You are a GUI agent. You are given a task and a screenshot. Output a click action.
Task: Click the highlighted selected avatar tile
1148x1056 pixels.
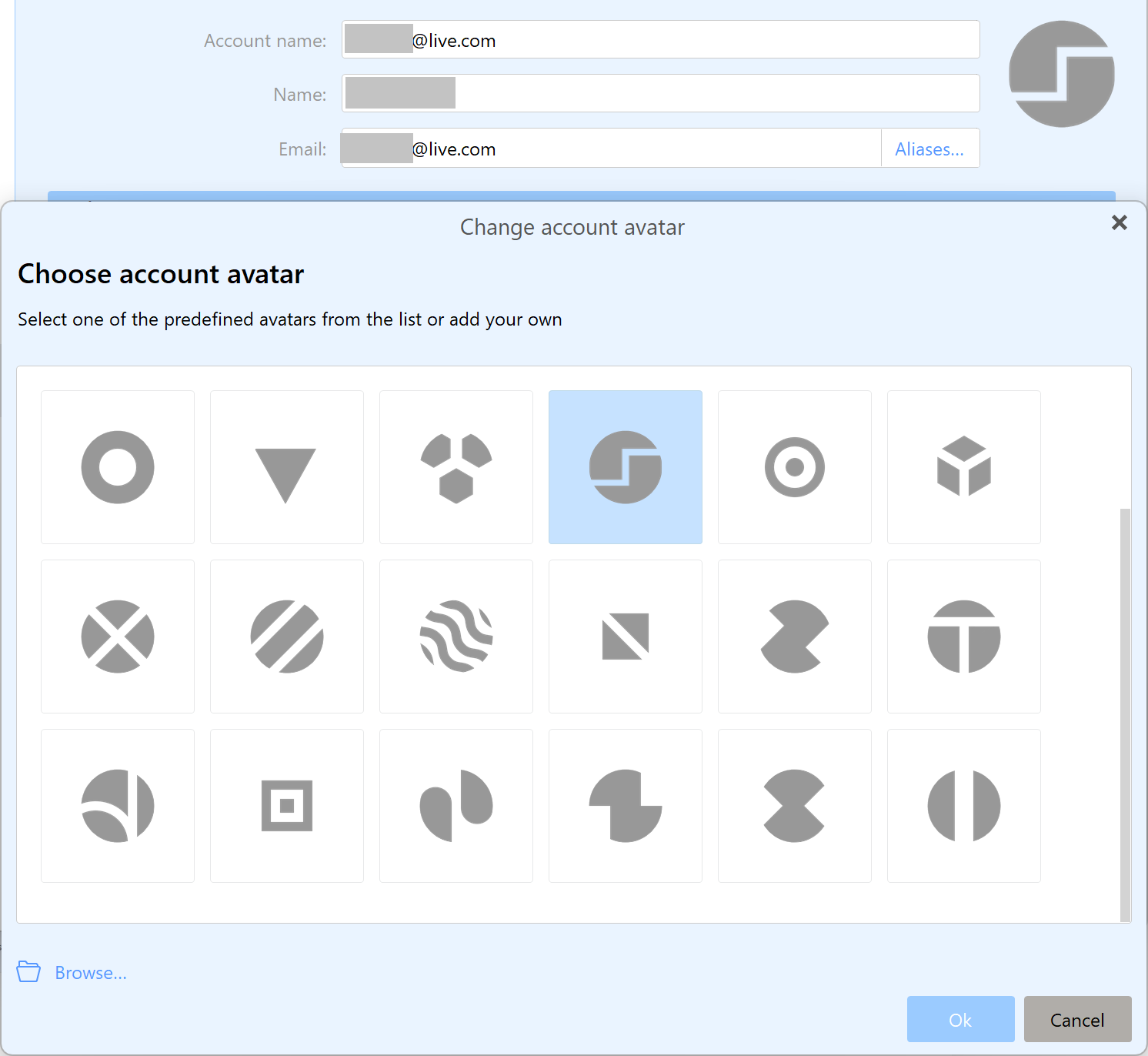click(626, 467)
